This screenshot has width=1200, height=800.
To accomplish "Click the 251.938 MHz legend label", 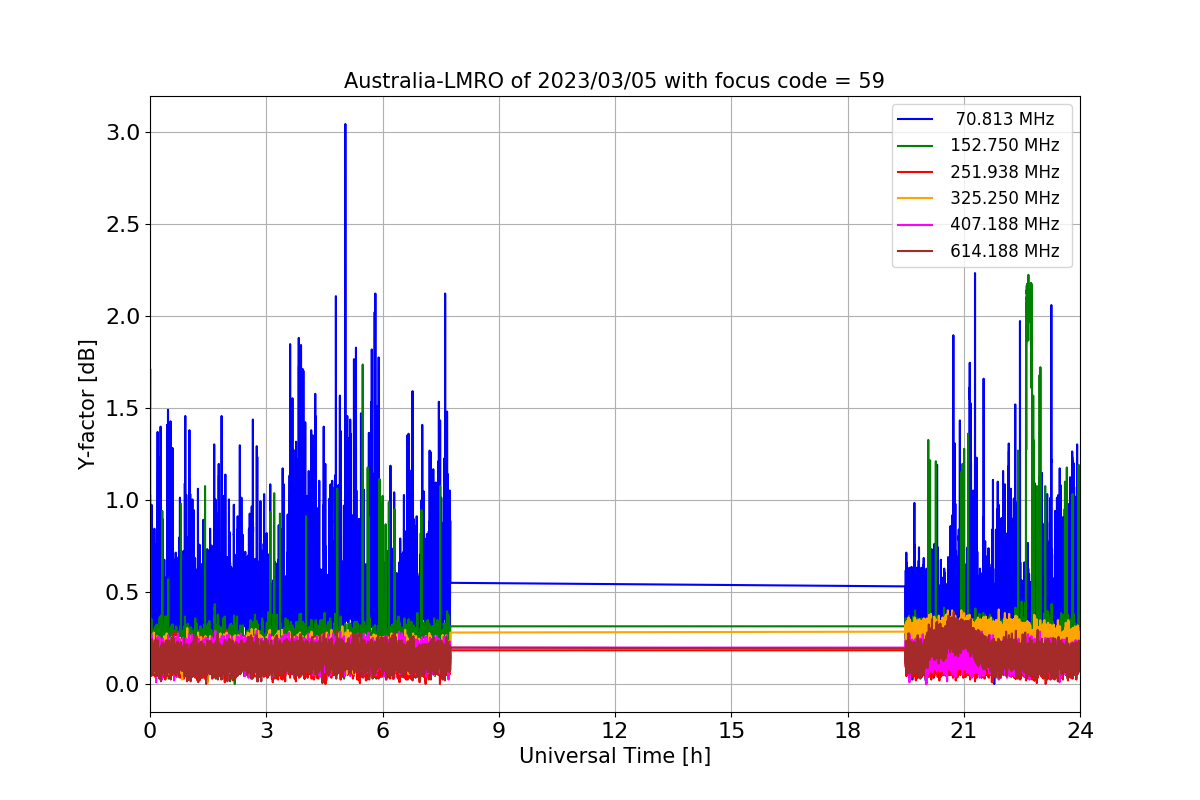I will [1005, 172].
